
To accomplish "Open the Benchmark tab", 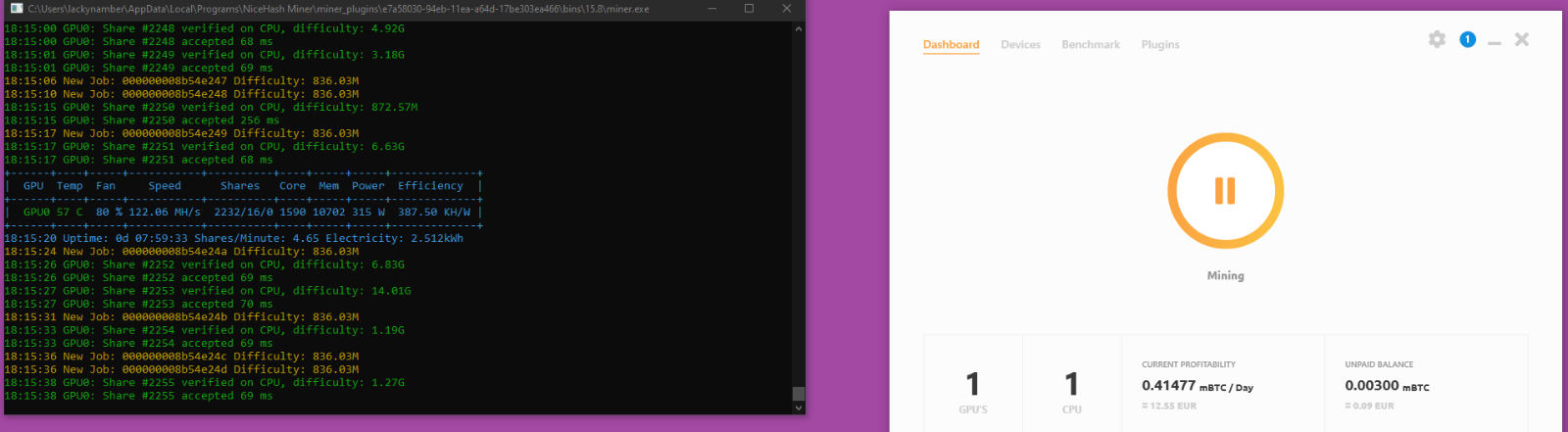I will (x=1091, y=45).
